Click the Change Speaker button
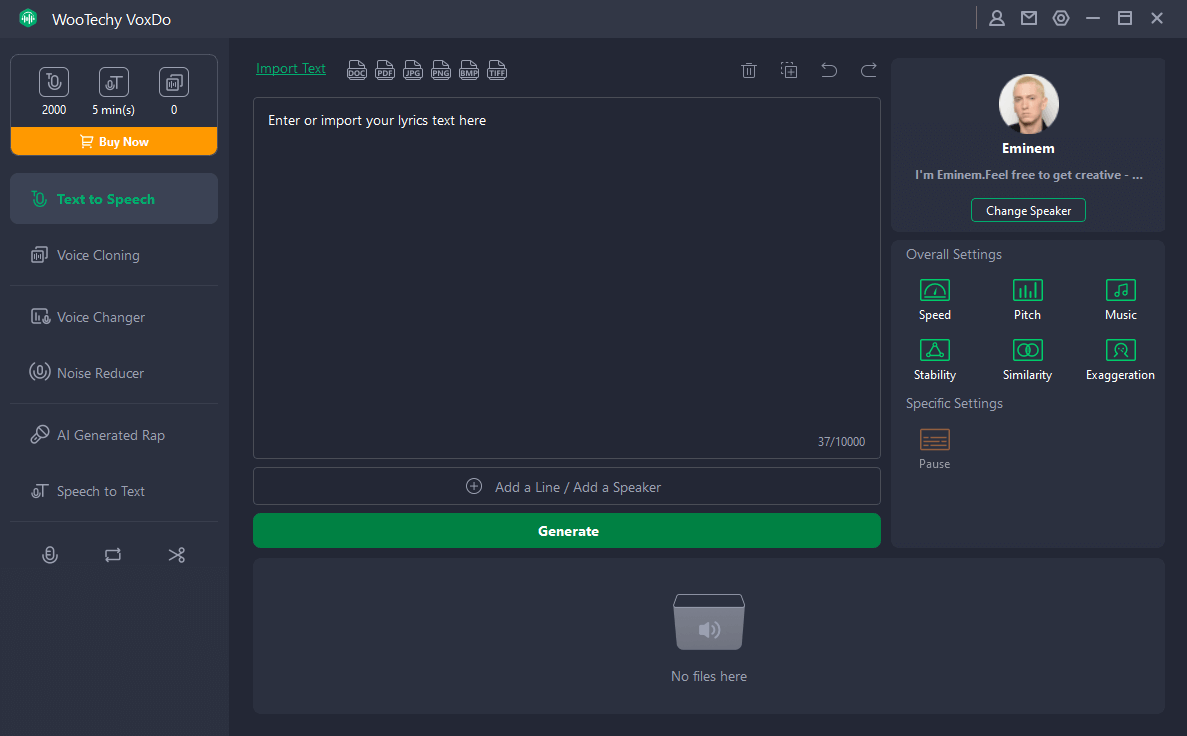This screenshot has height=736, width=1187. pyautogui.click(x=1028, y=211)
